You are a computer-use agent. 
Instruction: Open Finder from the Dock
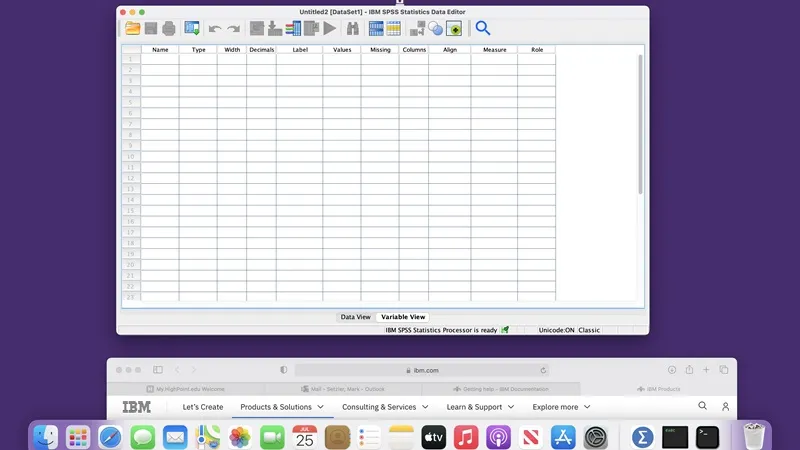[45, 437]
